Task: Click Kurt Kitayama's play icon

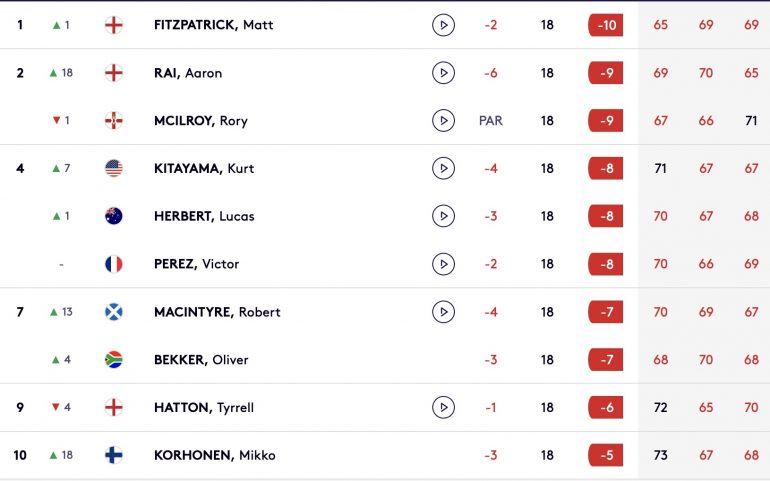Action: point(443,168)
